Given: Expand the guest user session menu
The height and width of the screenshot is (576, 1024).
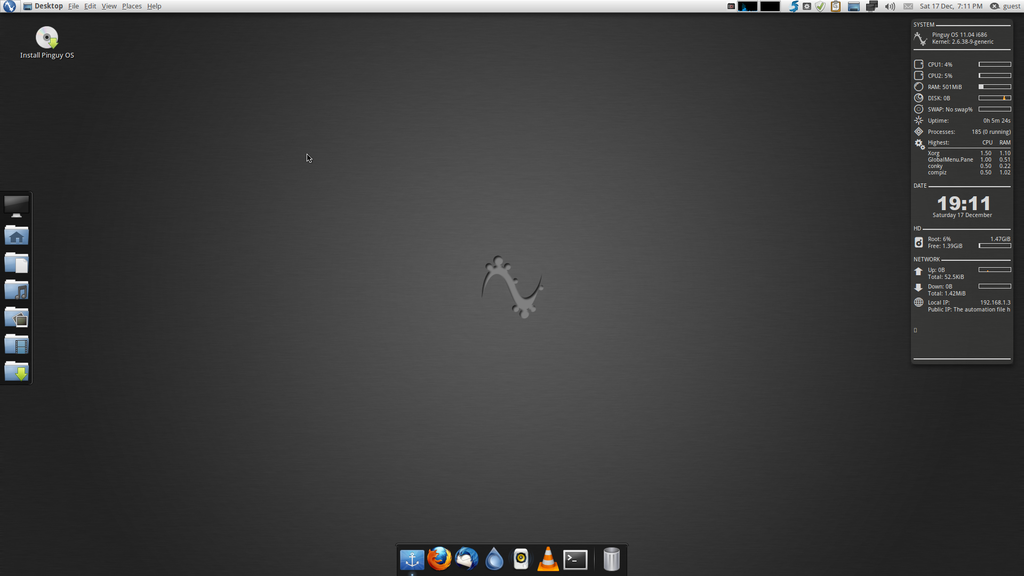Looking at the screenshot, I should click(x=1006, y=6).
